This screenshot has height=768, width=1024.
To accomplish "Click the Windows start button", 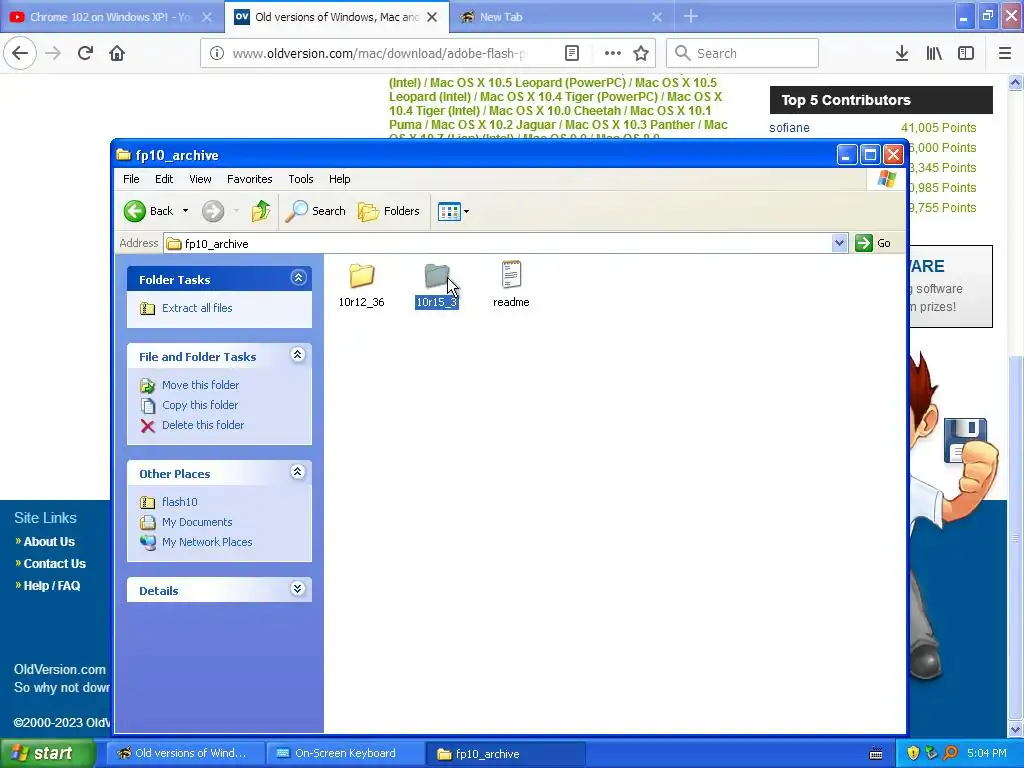I will pos(47,754).
